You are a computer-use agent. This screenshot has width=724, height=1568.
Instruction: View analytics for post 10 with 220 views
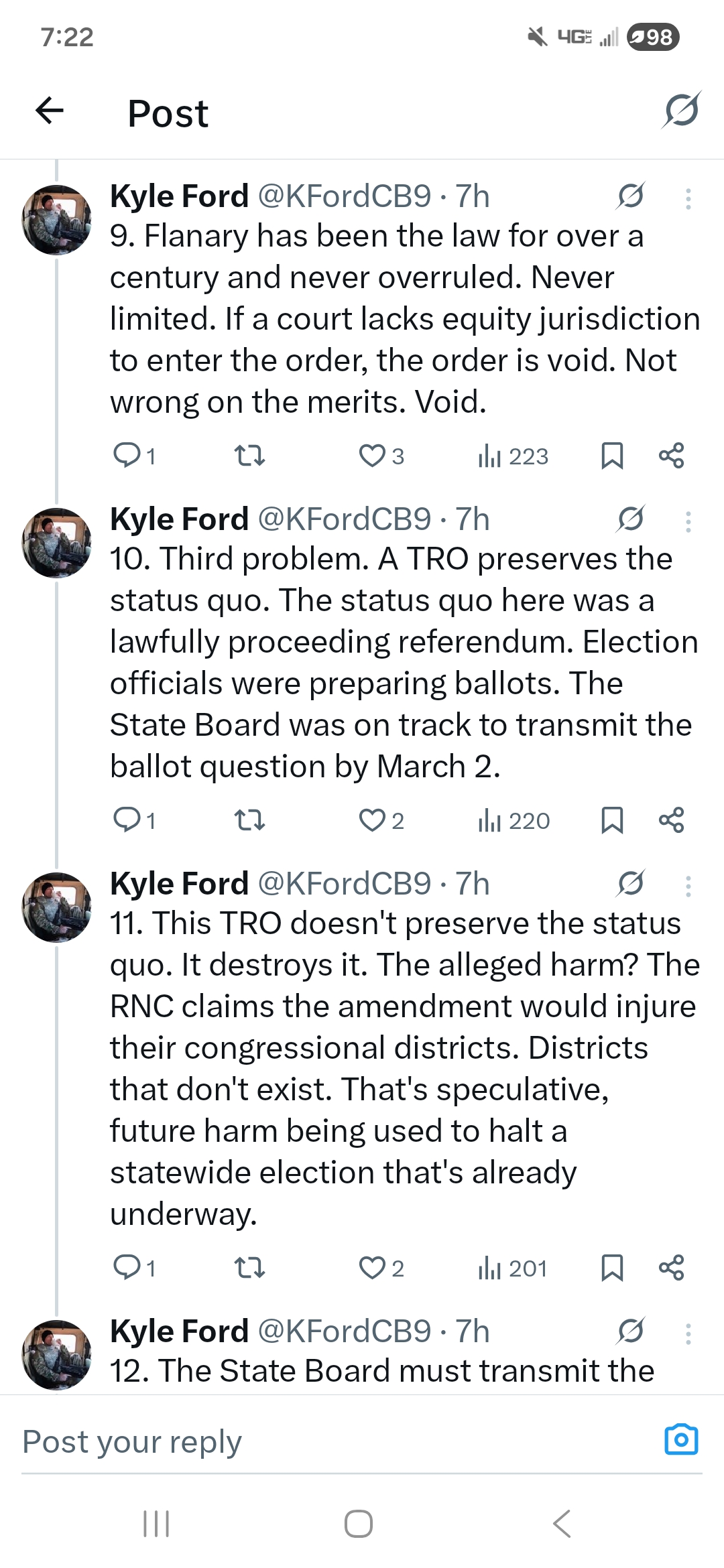click(514, 820)
